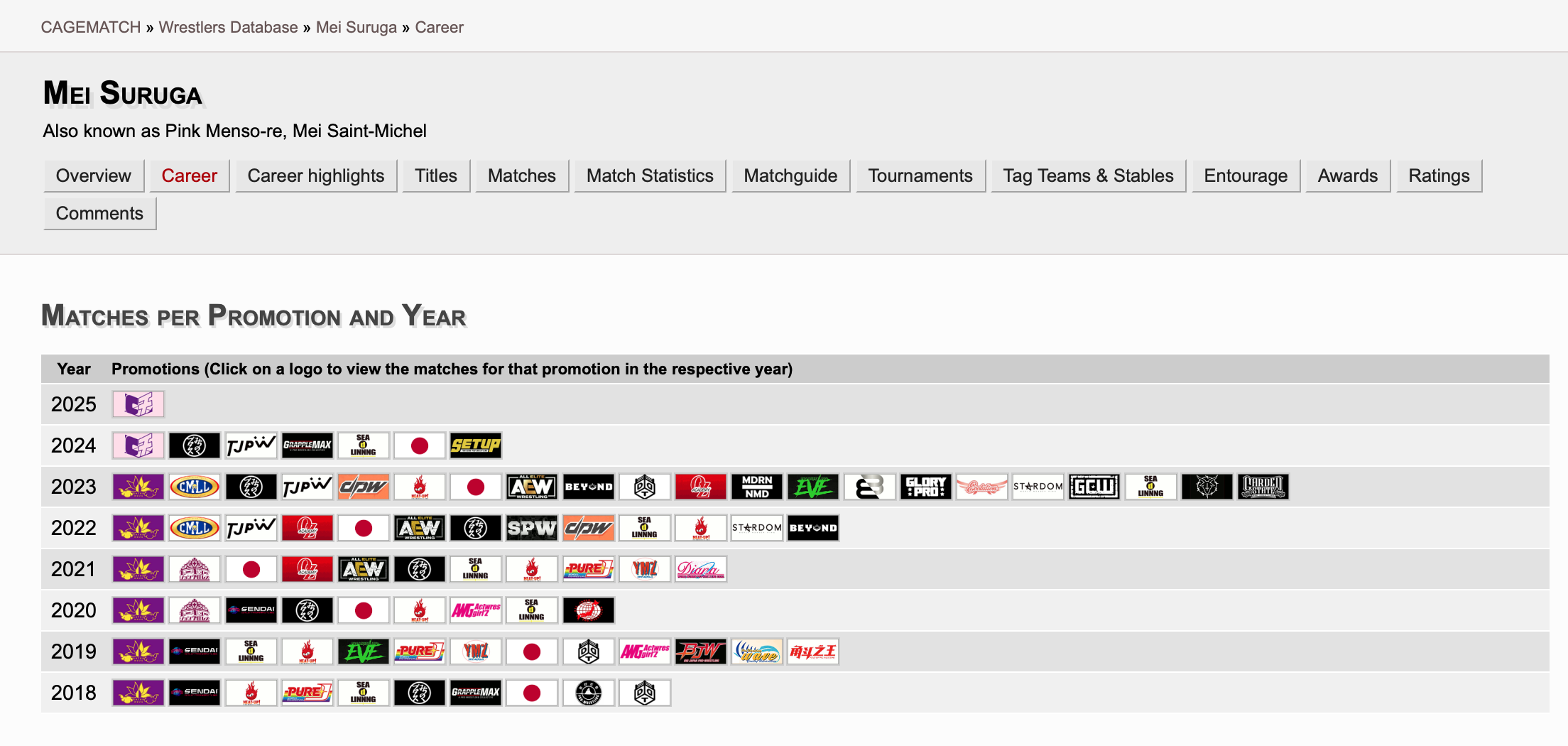View 2023 Stardom matches via its logo
The image size is (1568, 746).
[1038, 487]
